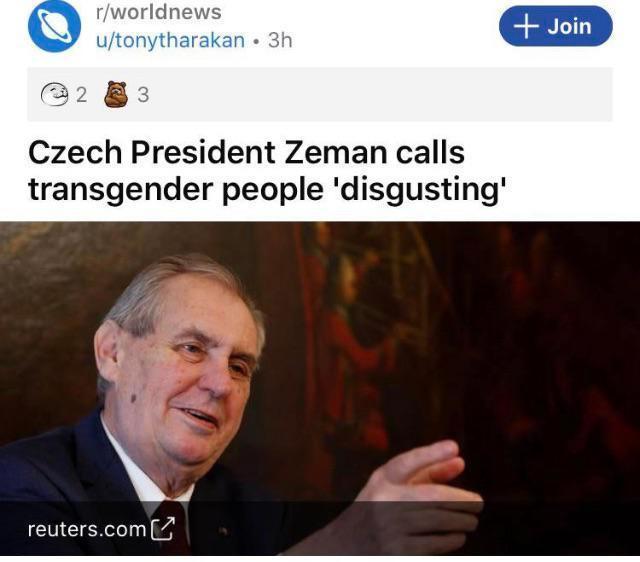Click the dark source bar beside reuters.com
The image size is (640, 562).
point(400,528)
